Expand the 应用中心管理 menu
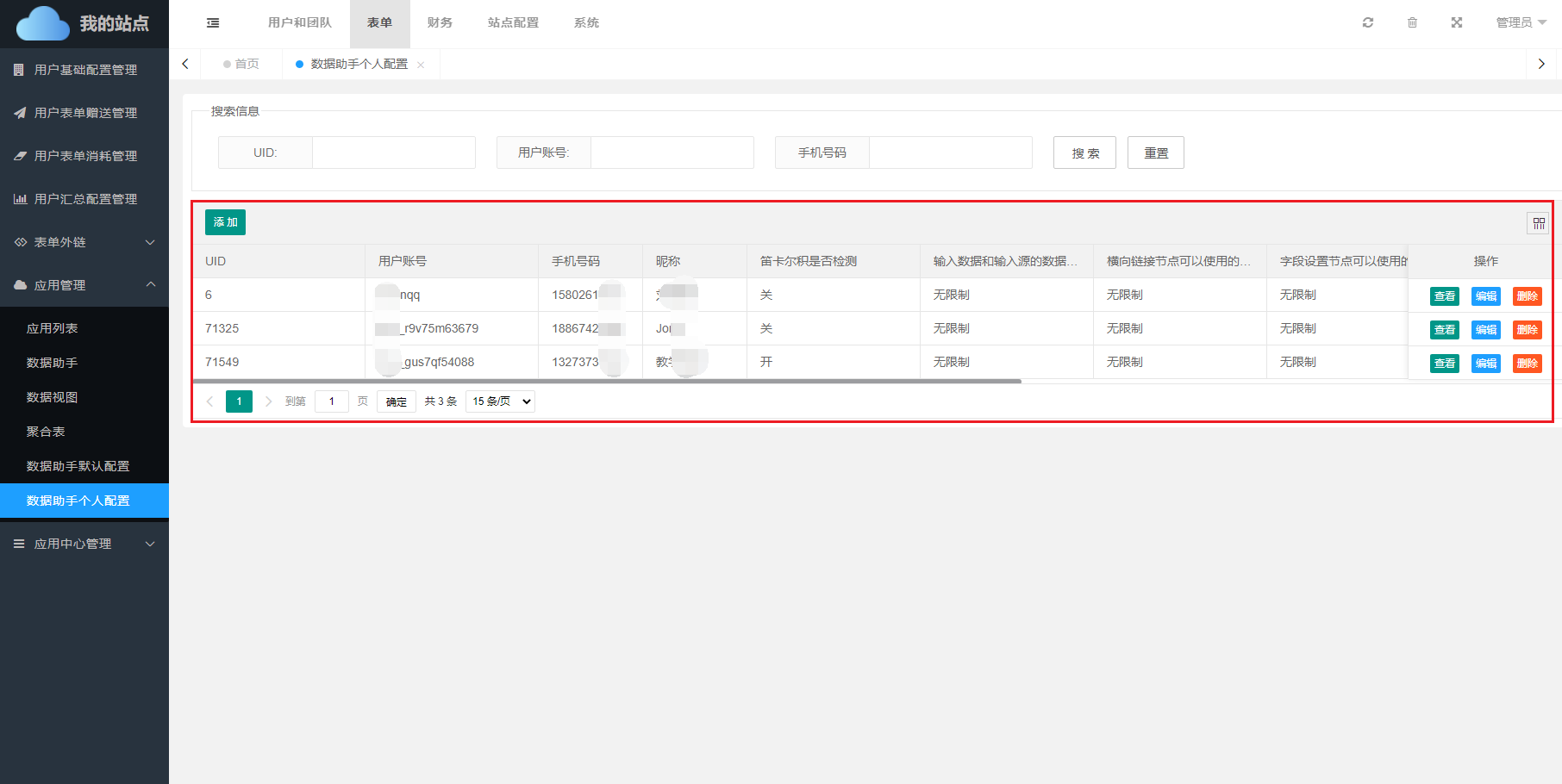The image size is (1562, 784). click(84, 544)
